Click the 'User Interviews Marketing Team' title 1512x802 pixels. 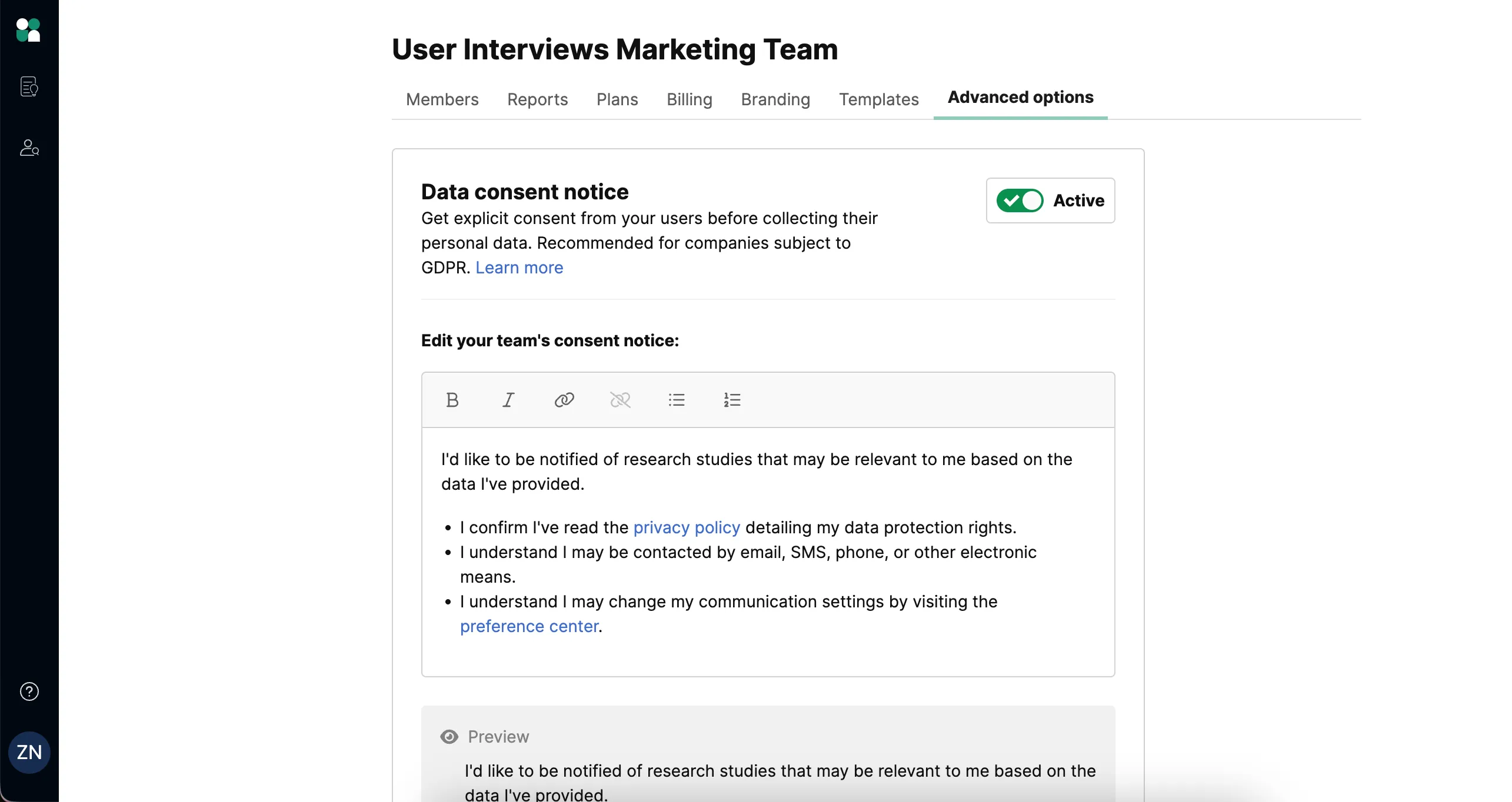click(615, 49)
